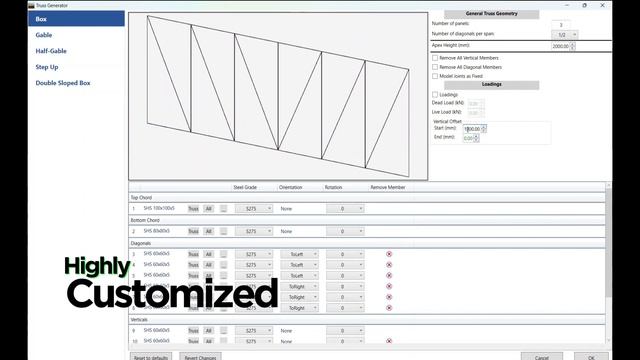Click All button in vertical row 9
Screen dimensions: 640x360
209,330
